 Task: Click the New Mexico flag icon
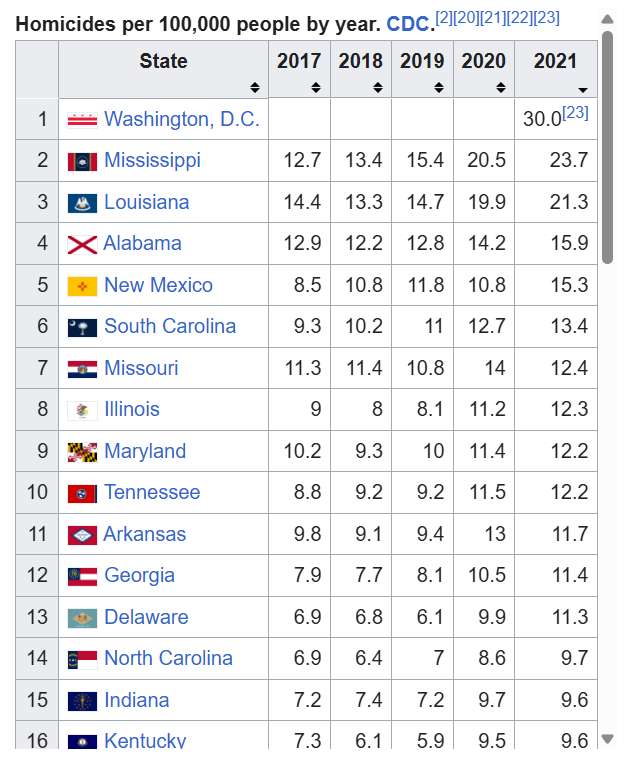[82, 286]
